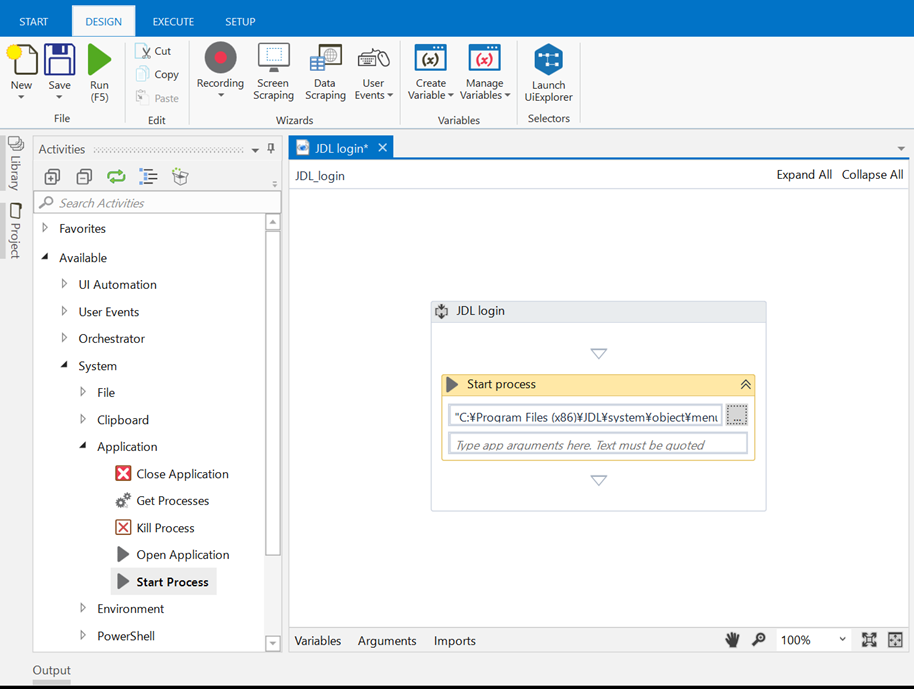Expand the Clipboard subcategory

point(83,419)
